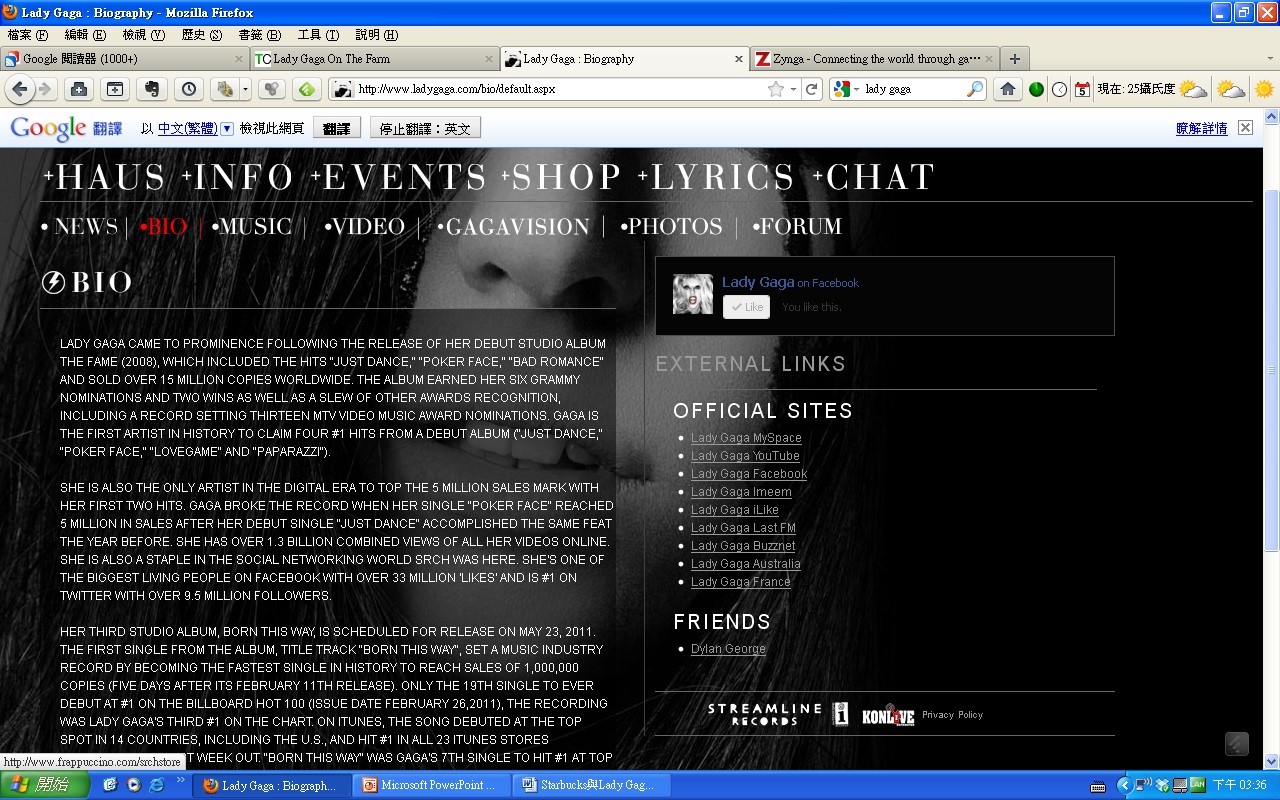Expand the dropdown arrow next to tag icon
The image size is (1280, 800).
(246, 89)
